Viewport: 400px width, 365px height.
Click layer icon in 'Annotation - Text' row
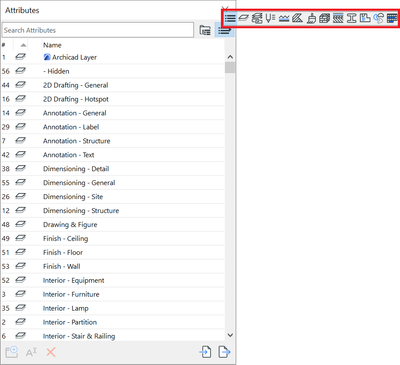pos(20,155)
